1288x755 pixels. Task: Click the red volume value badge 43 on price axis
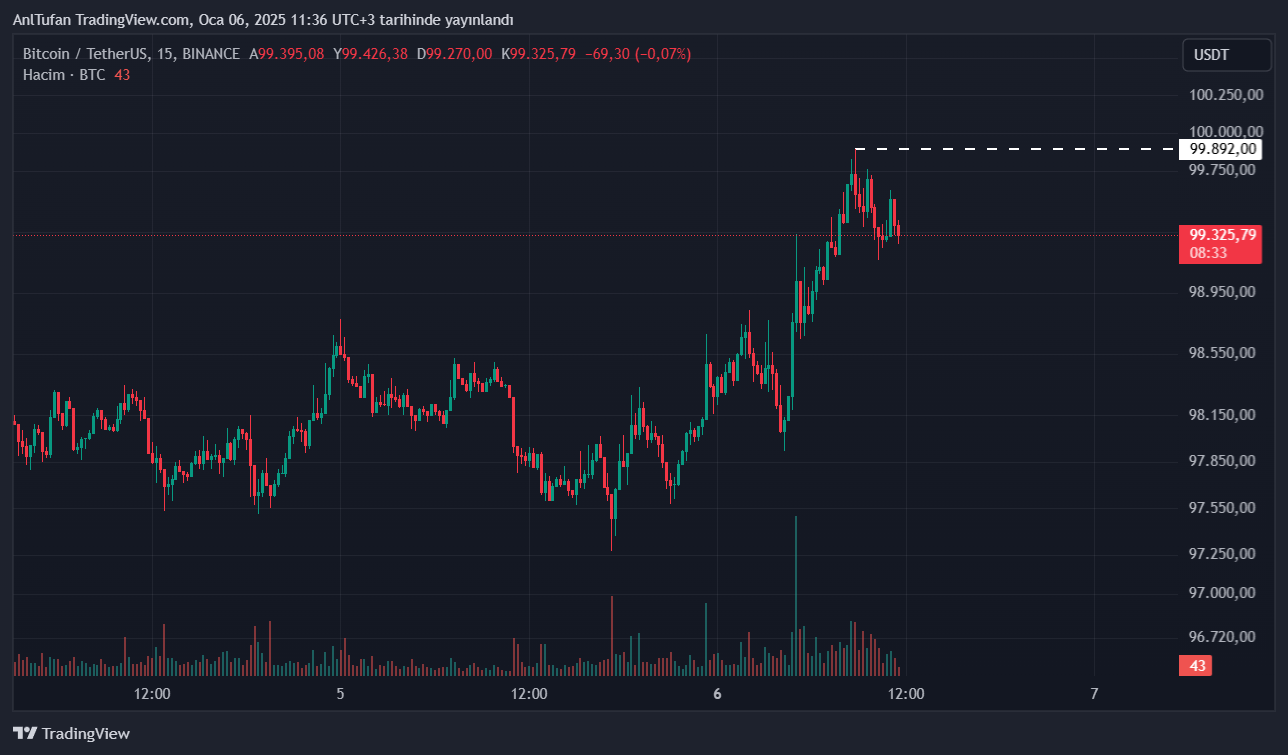(x=1195, y=666)
